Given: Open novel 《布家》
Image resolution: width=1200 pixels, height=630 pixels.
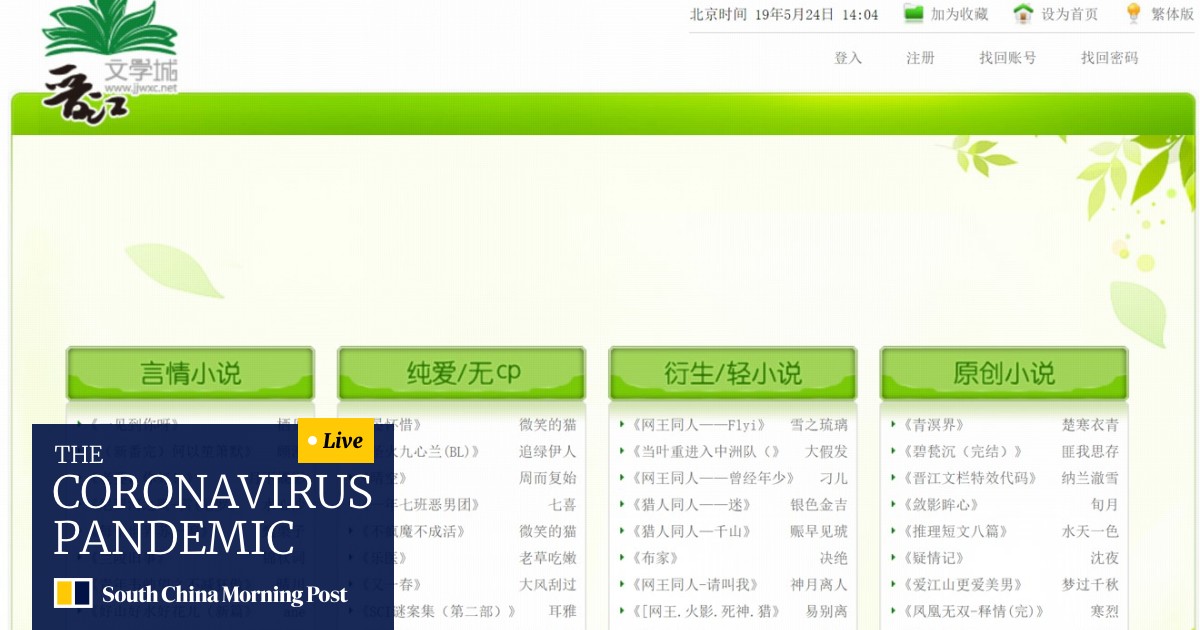Looking at the screenshot, I should click(655, 558).
